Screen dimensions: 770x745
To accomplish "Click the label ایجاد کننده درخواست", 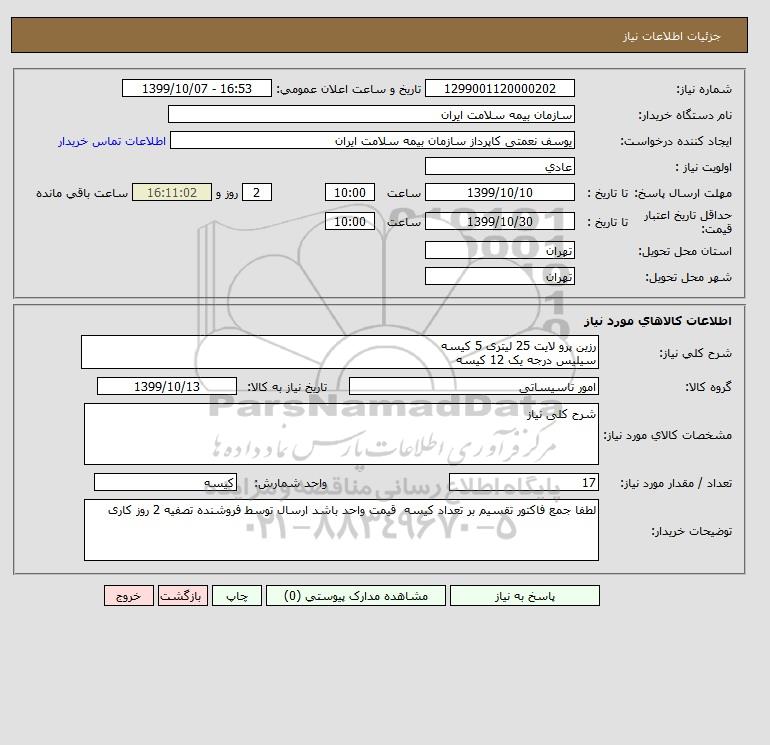I will coord(676,141).
